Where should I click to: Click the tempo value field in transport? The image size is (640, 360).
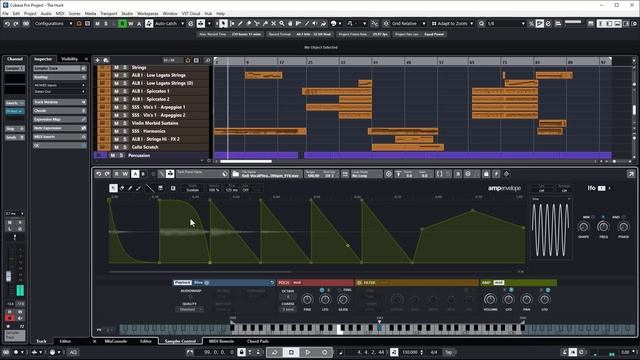(410, 352)
